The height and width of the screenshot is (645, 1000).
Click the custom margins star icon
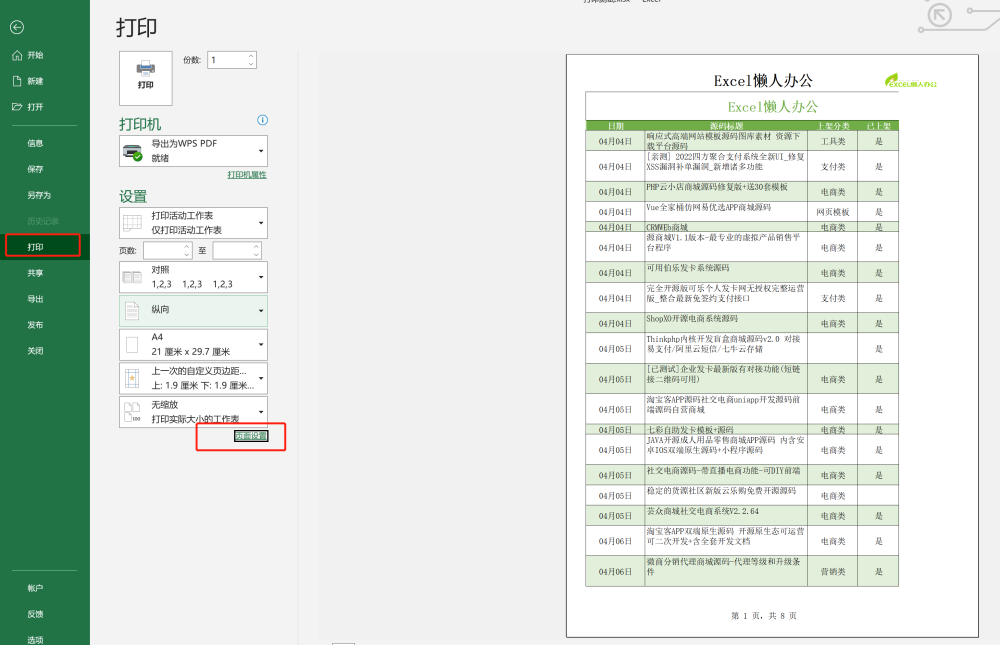point(132,378)
